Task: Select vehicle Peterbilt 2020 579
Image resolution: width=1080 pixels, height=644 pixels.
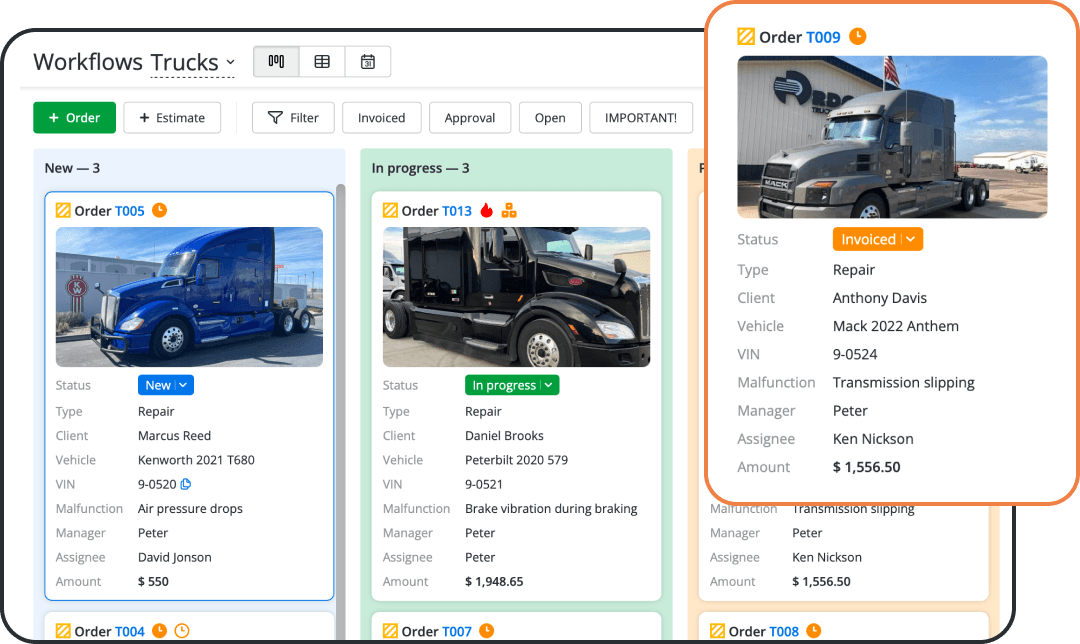Action: [517, 460]
